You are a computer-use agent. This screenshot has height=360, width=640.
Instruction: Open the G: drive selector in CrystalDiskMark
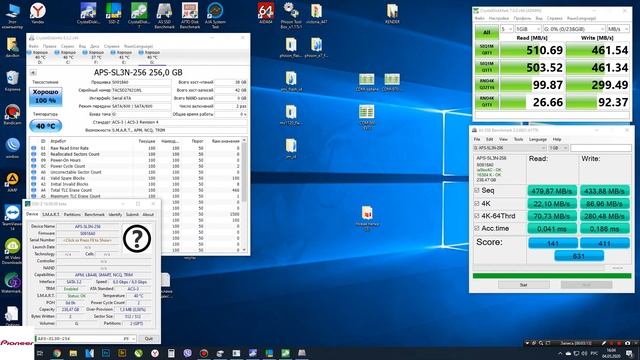[574, 29]
